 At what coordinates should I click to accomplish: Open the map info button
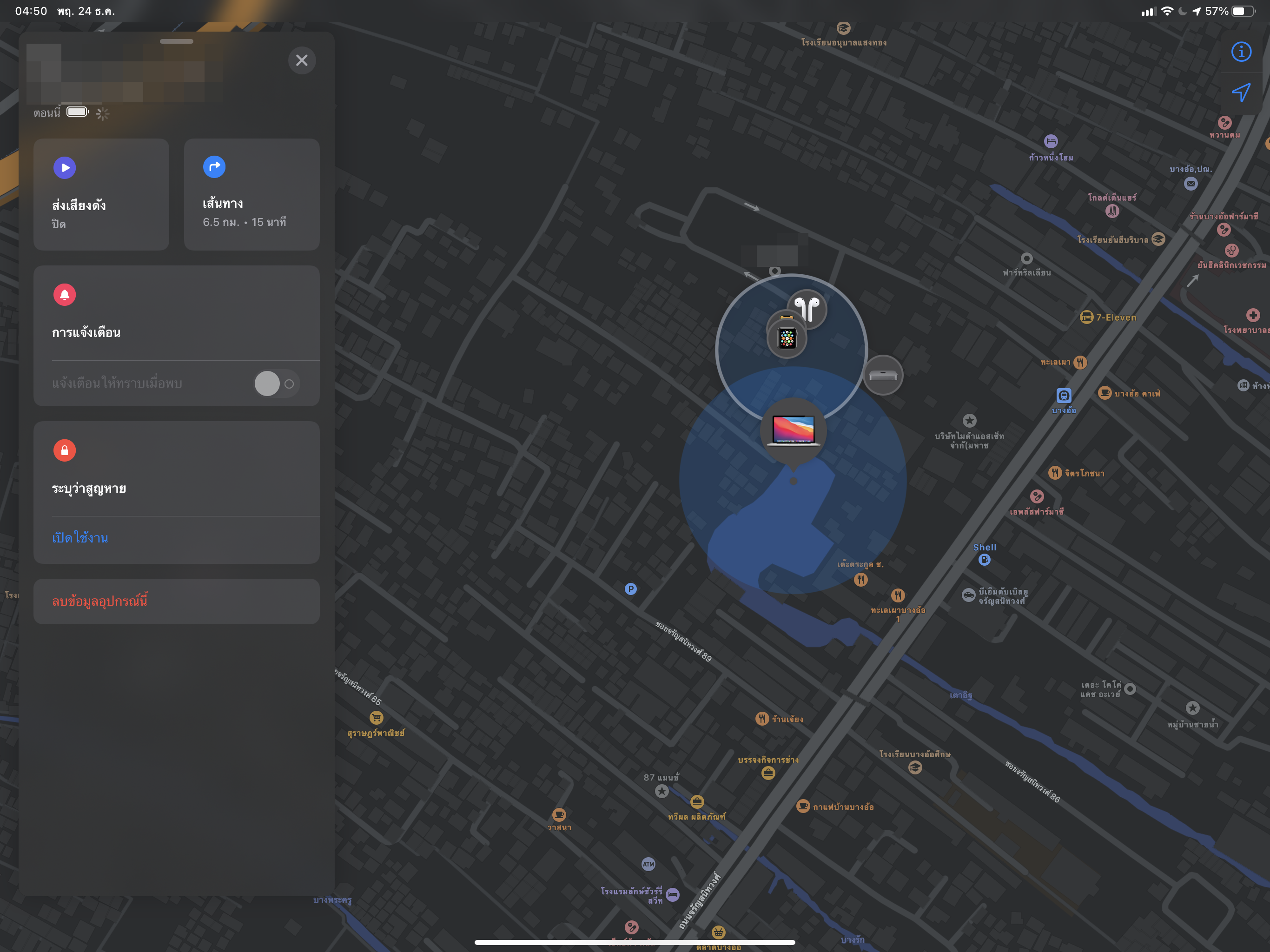tap(1241, 52)
